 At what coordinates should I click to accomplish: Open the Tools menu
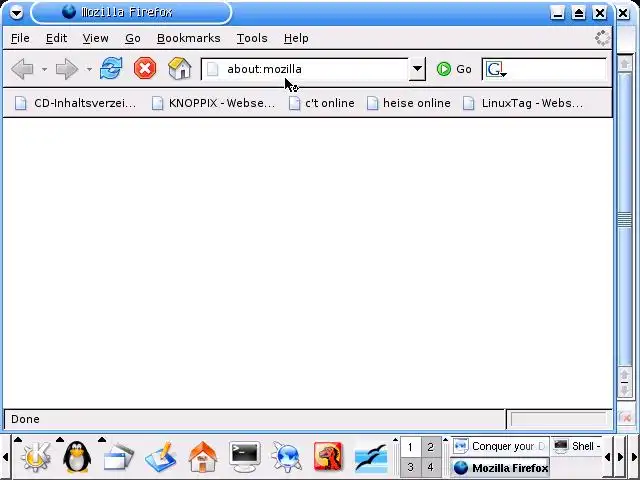[252, 38]
